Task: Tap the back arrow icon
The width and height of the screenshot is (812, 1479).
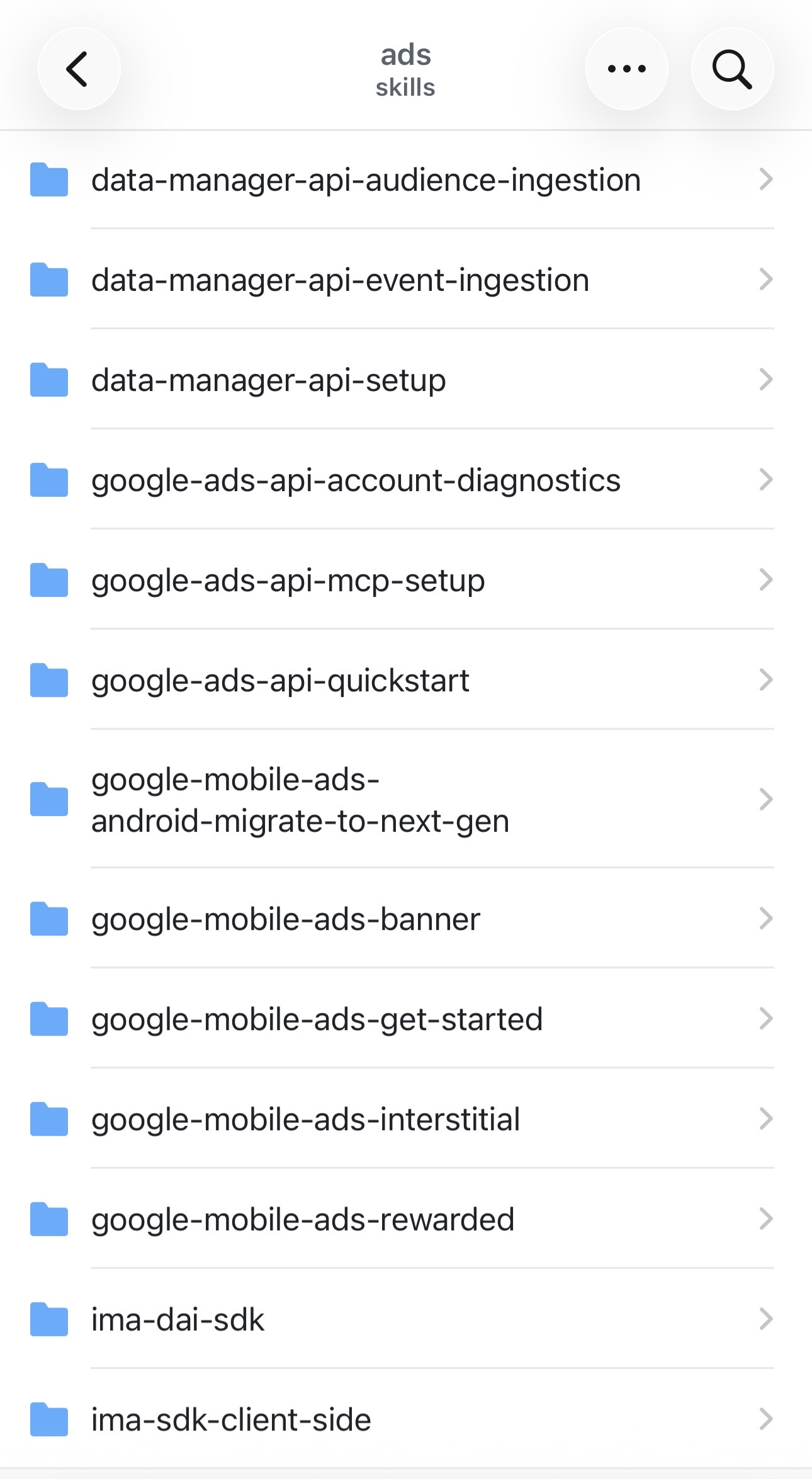Action: (79, 69)
